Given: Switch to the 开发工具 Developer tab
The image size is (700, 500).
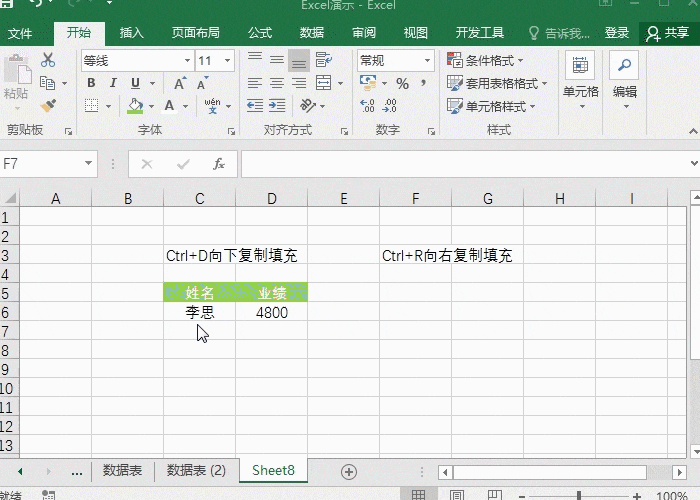Looking at the screenshot, I should (x=480, y=33).
